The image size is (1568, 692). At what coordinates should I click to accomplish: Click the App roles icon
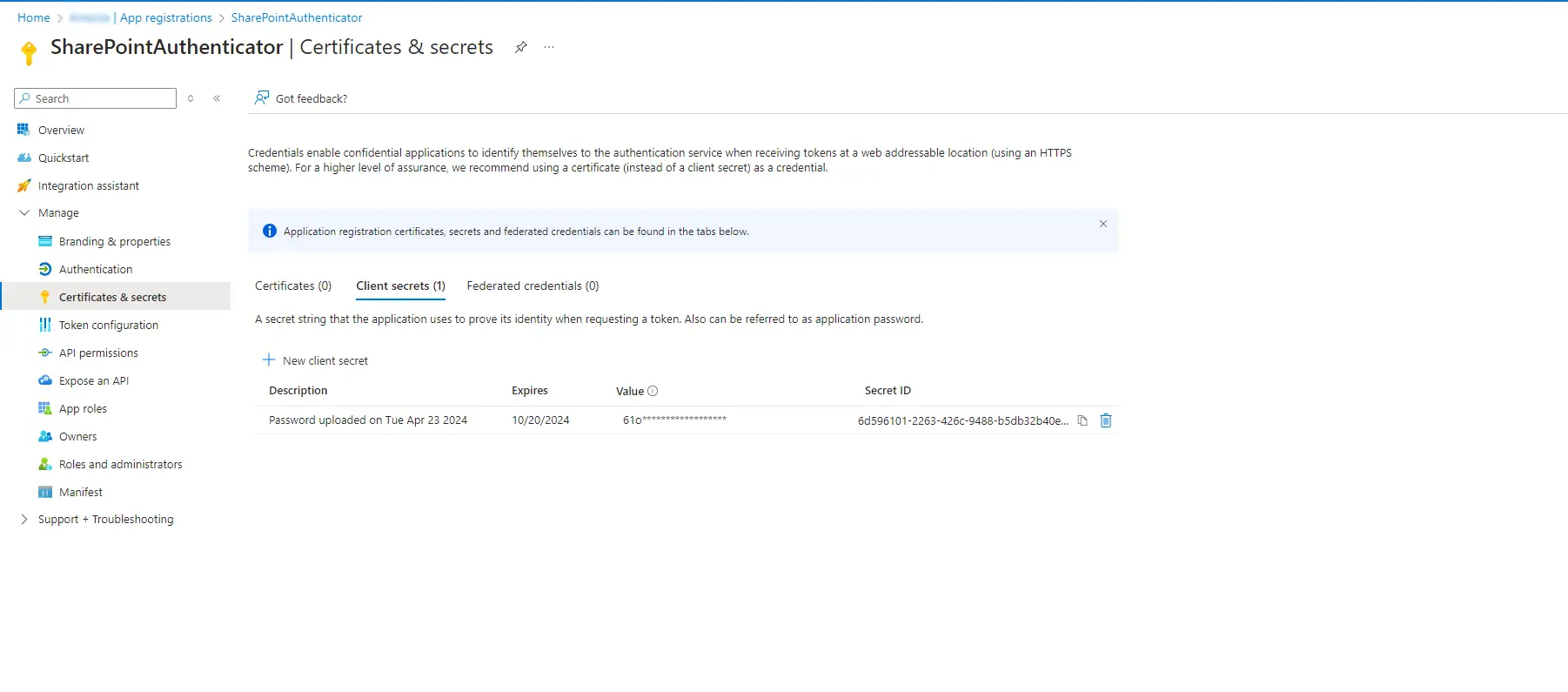45,408
